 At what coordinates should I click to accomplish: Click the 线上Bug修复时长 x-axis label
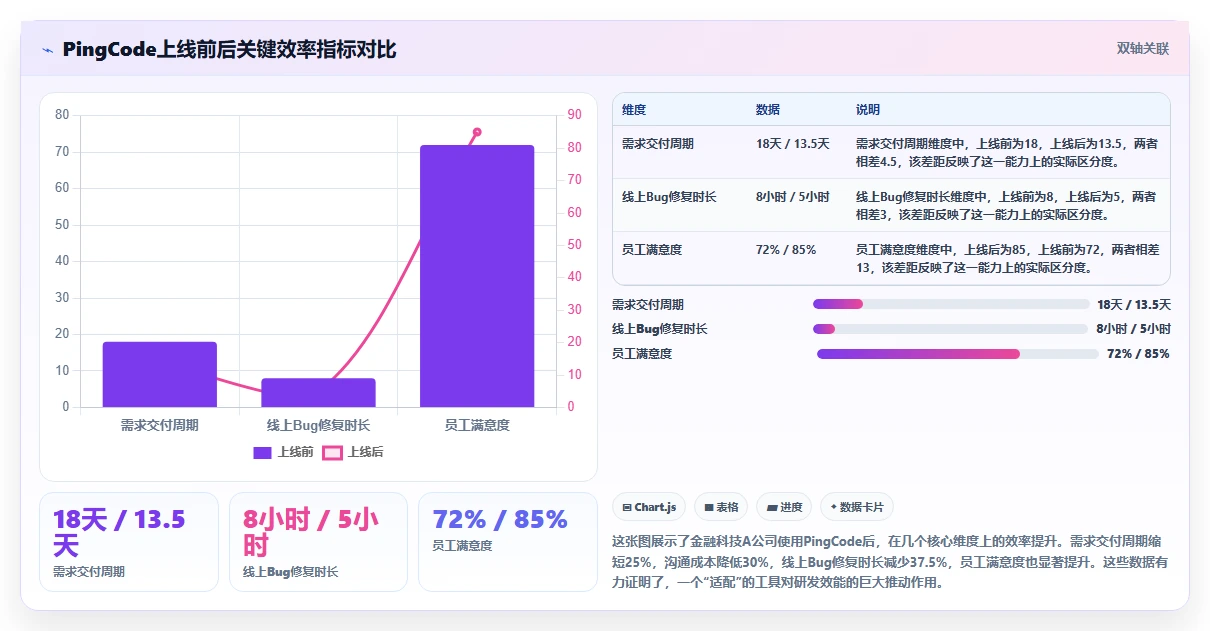[318, 425]
